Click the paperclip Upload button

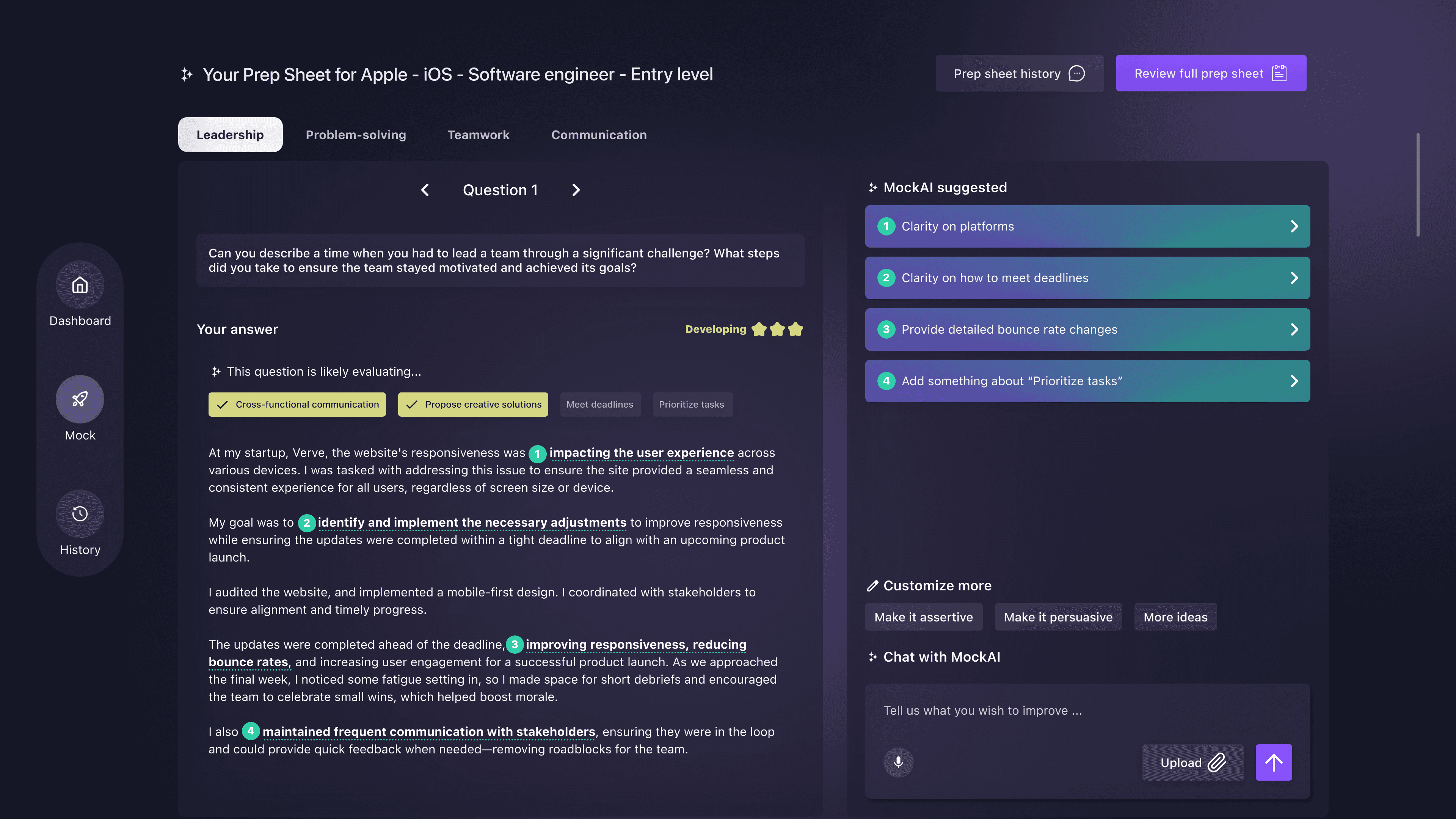(x=1192, y=763)
